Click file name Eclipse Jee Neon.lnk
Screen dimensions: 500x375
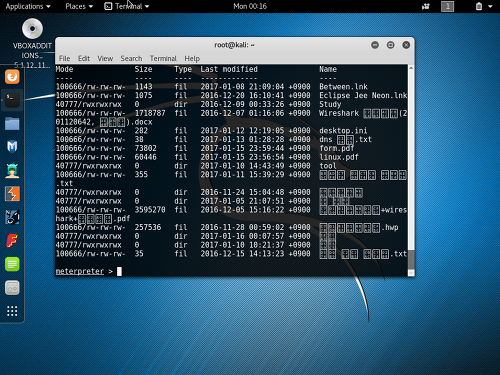click(x=363, y=96)
